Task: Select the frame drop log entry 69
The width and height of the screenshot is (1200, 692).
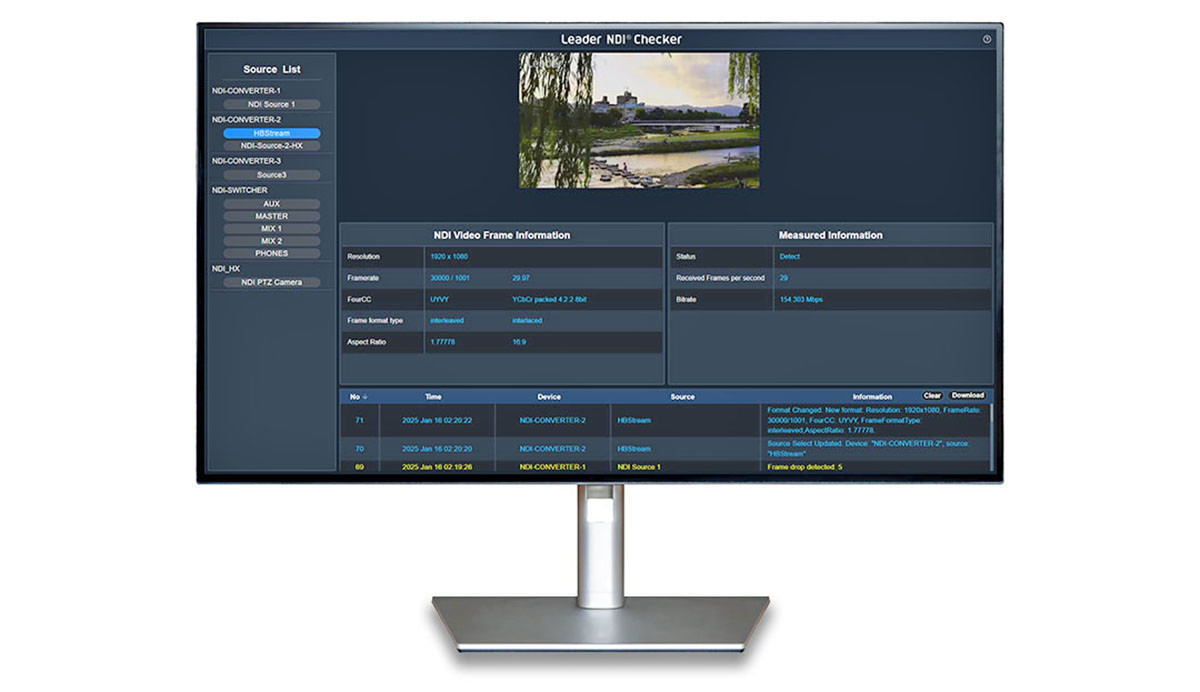Action: tap(665, 467)
